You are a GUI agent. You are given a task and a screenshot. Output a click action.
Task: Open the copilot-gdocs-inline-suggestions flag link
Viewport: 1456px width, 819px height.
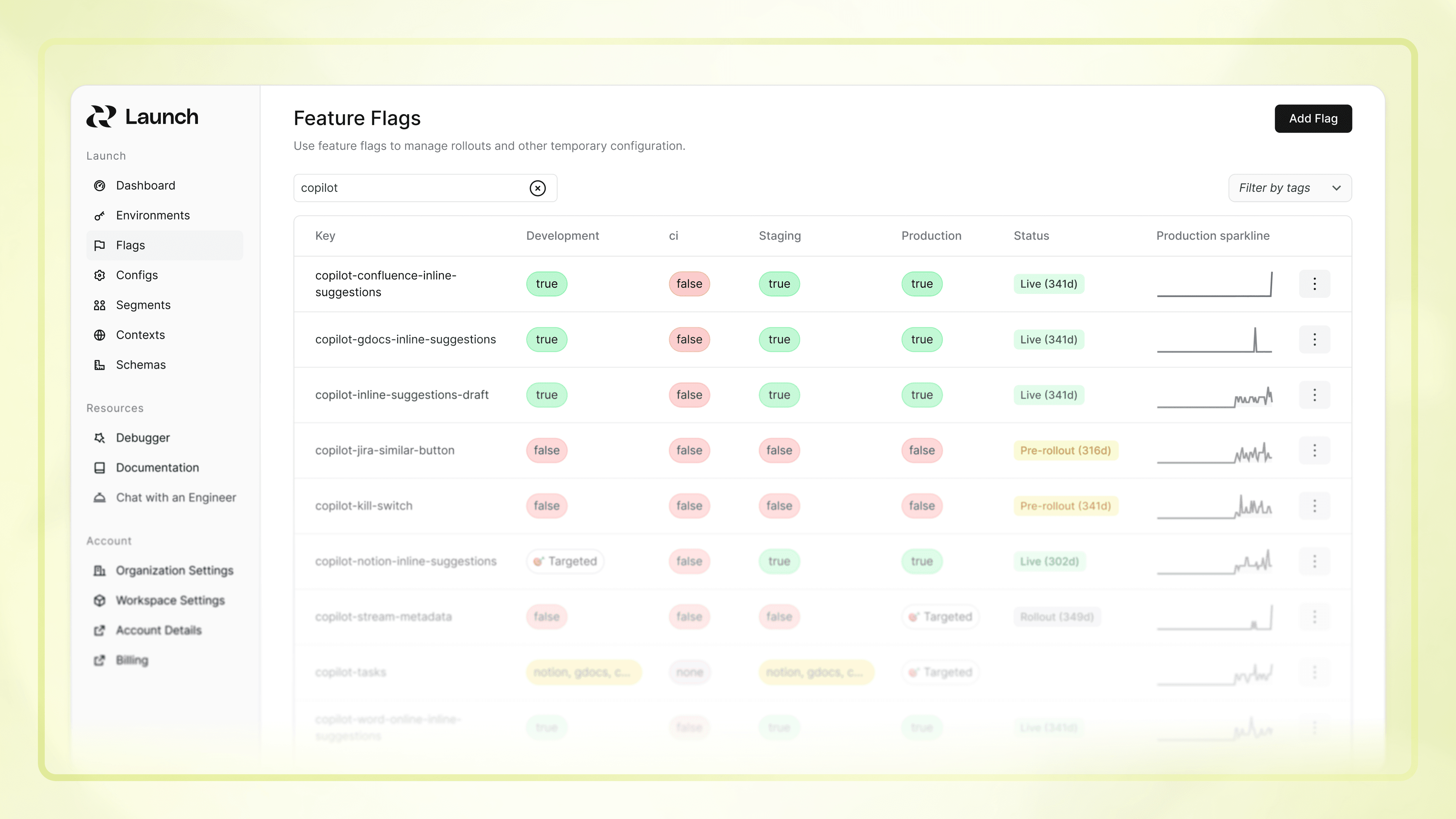405,340
